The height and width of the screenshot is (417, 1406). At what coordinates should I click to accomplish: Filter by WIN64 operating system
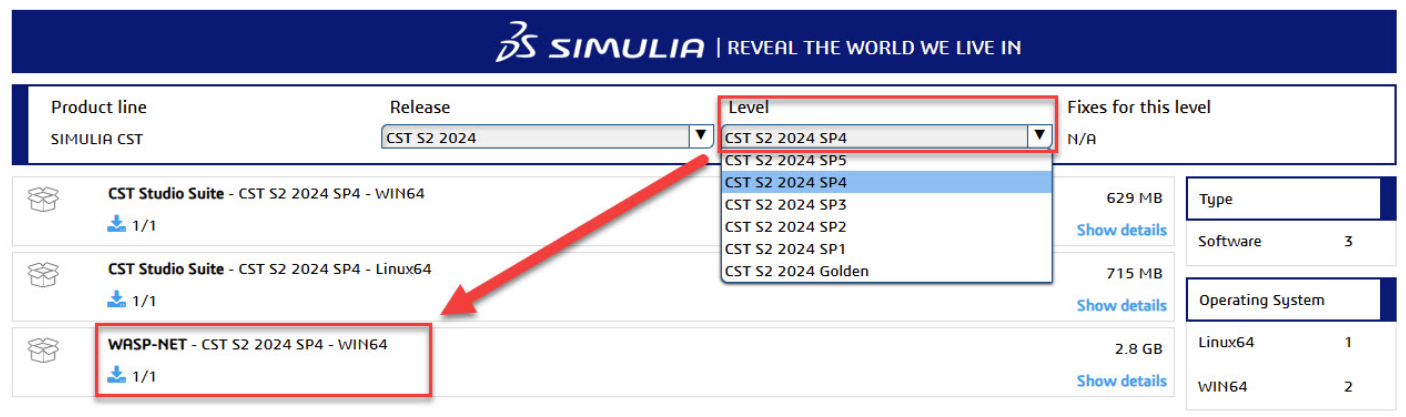[x=1222, y=387]
